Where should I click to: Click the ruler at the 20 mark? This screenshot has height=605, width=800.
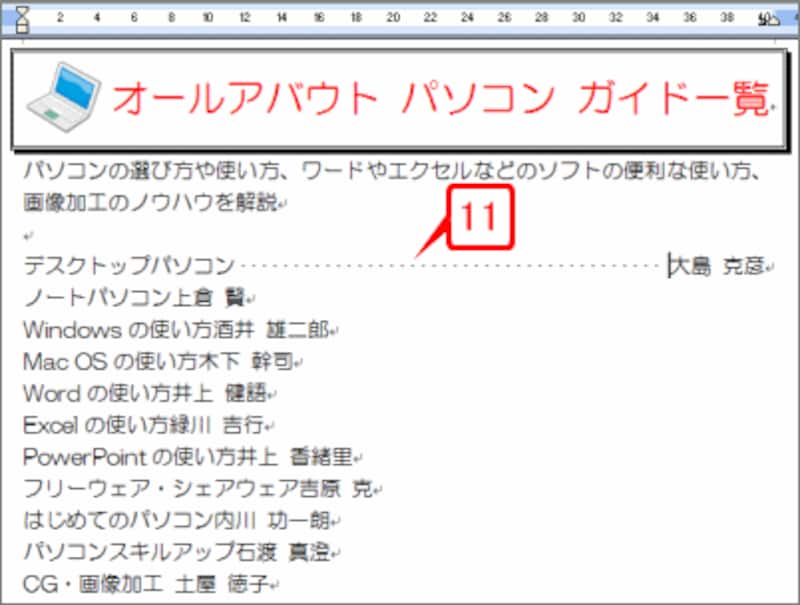(x=392, y=16)
